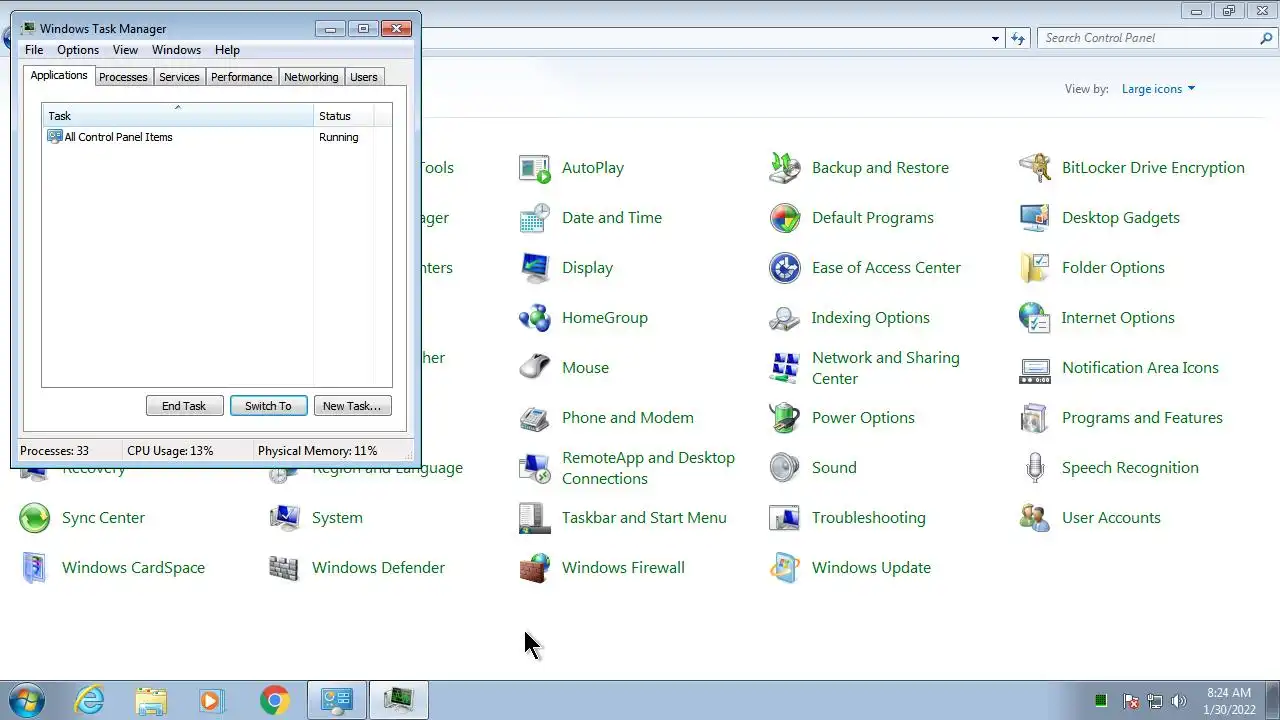The image size is (1280, 720).
Task: Click the Default Programs icon
Action: 784,218
